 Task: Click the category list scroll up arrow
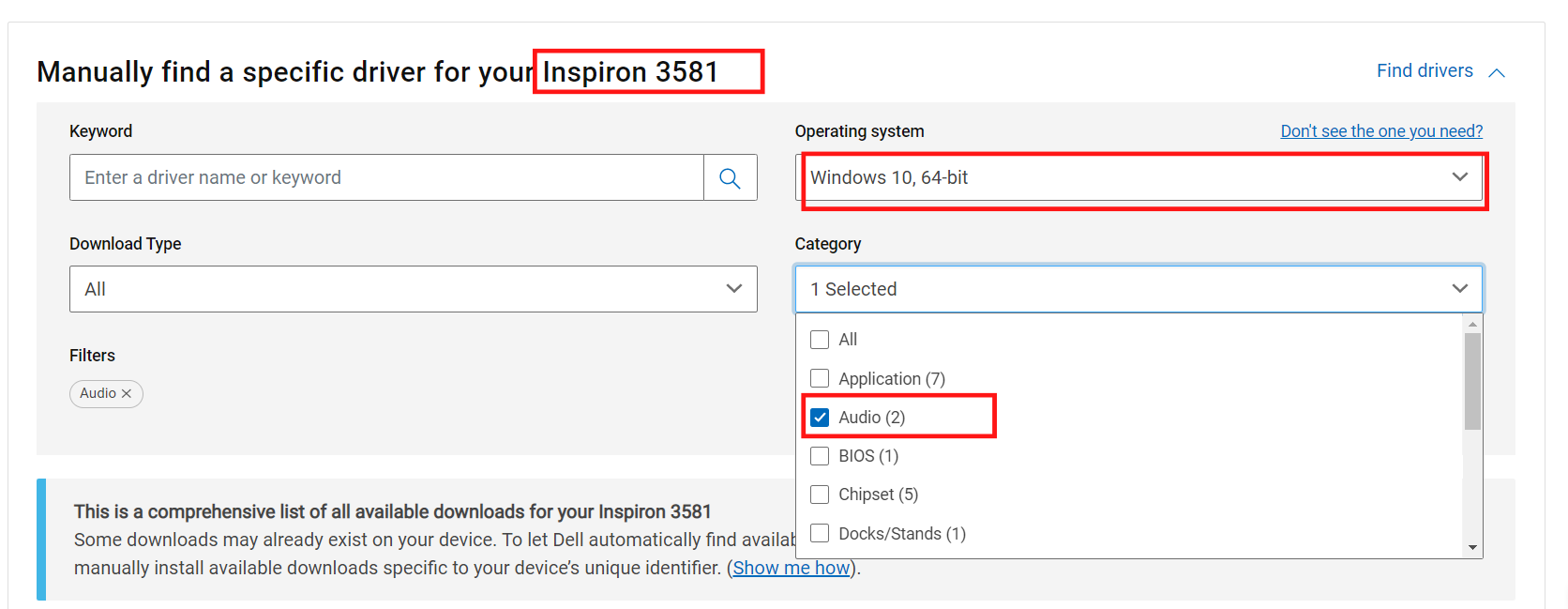coord(1472,324)
